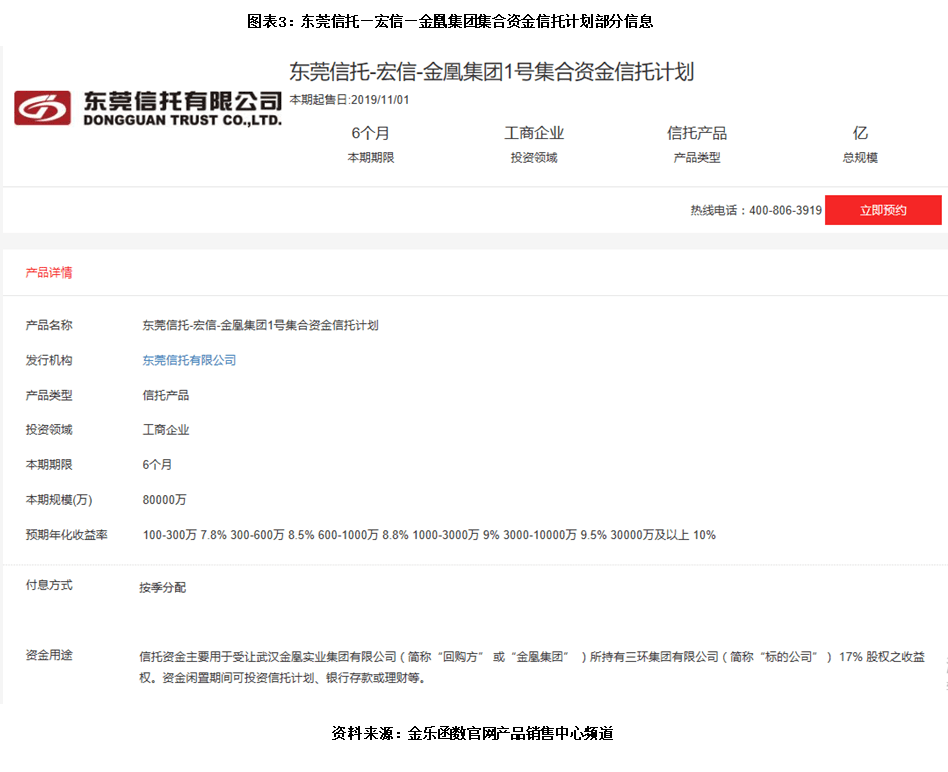Click the 投资领域 caption under 工商企业 in header

point(534,158)
